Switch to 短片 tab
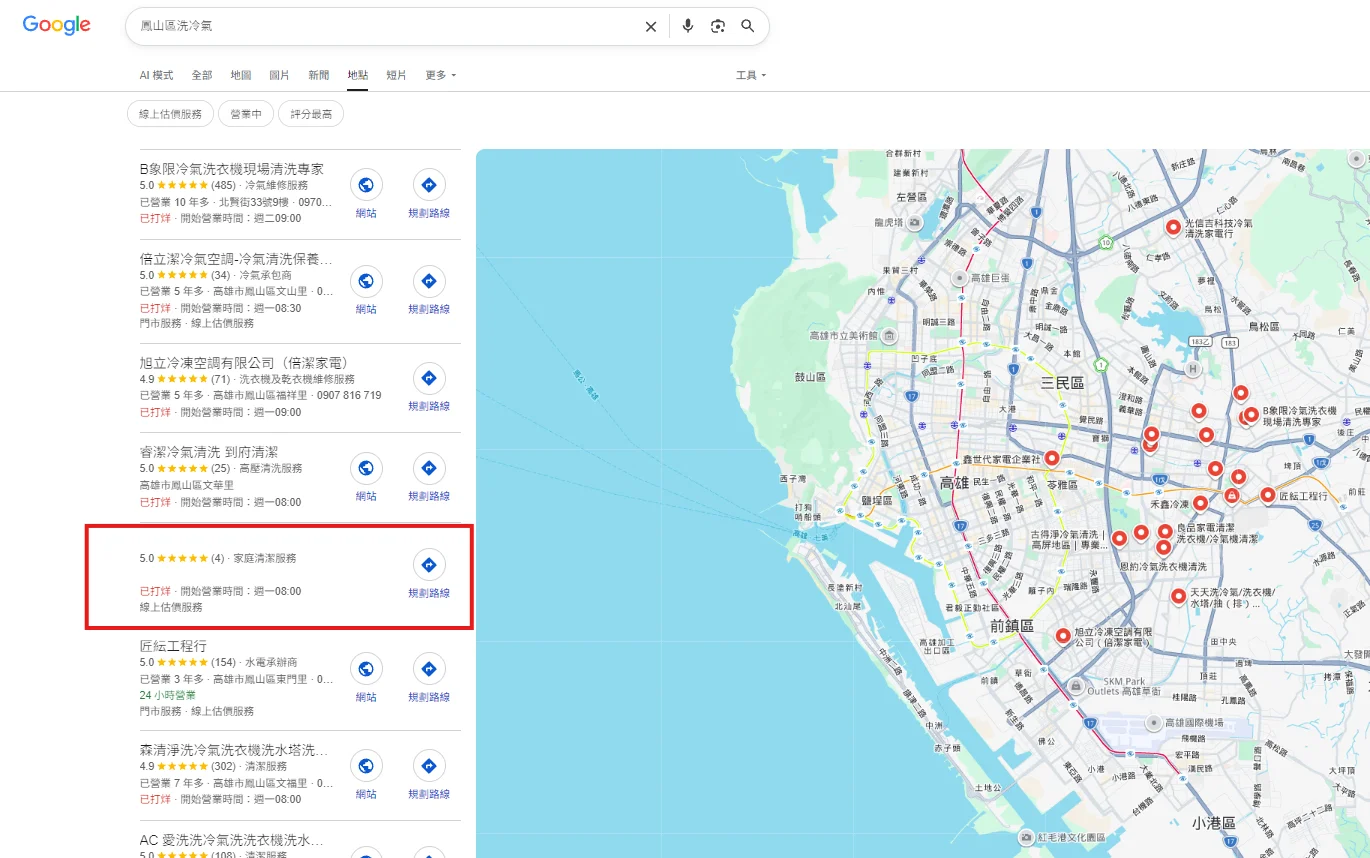This screenshot has height=858, width=1370. (397, 75)
